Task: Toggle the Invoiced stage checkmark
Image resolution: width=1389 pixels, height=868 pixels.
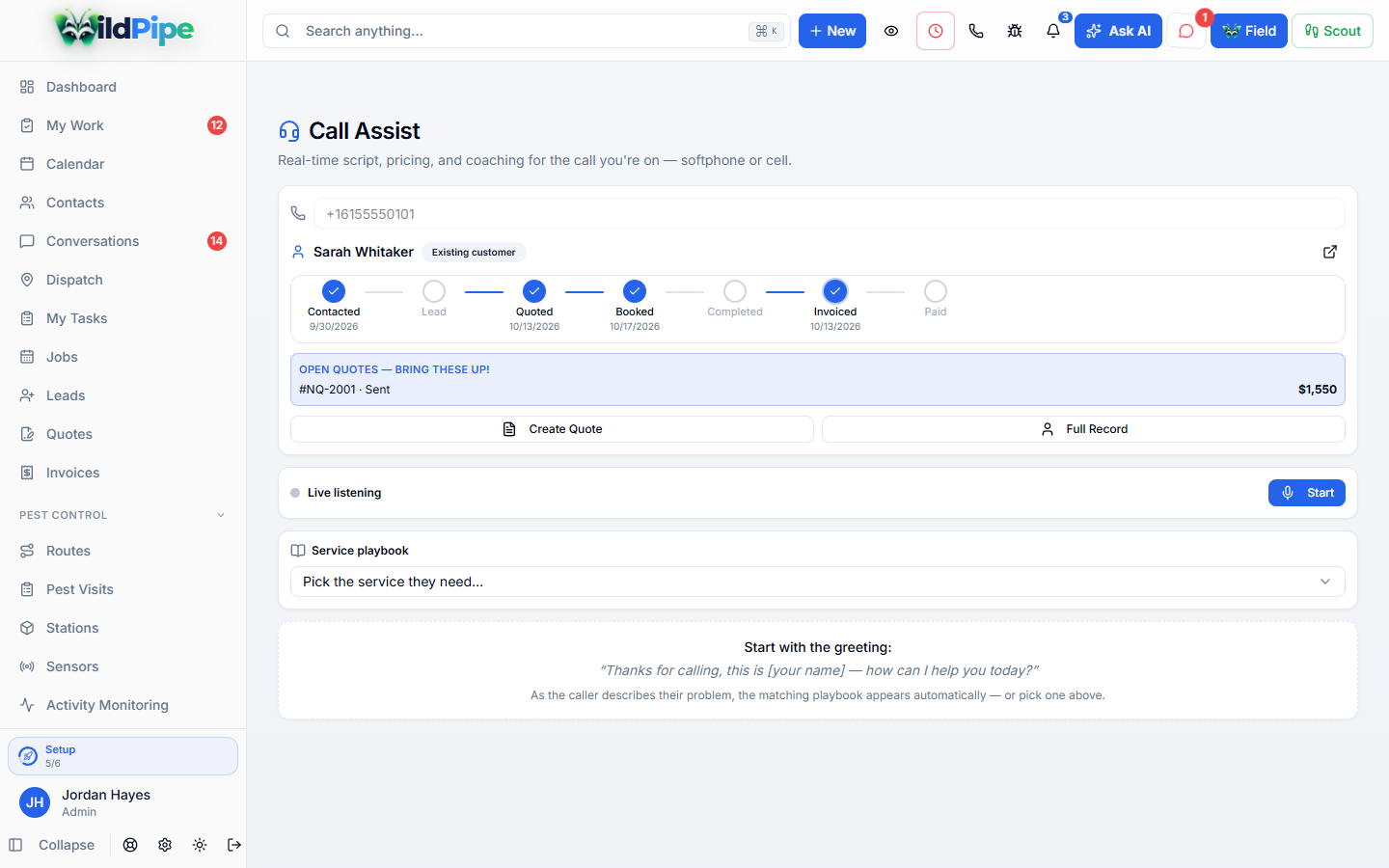Action: coord(835,291)
